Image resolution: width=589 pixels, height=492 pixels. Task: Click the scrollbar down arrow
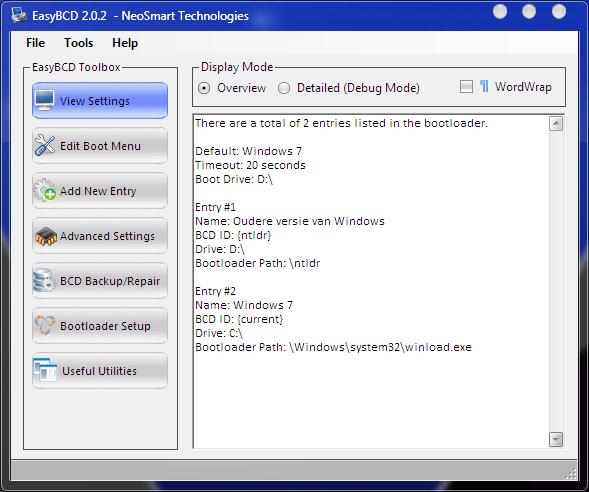click(x=556, y=439)
